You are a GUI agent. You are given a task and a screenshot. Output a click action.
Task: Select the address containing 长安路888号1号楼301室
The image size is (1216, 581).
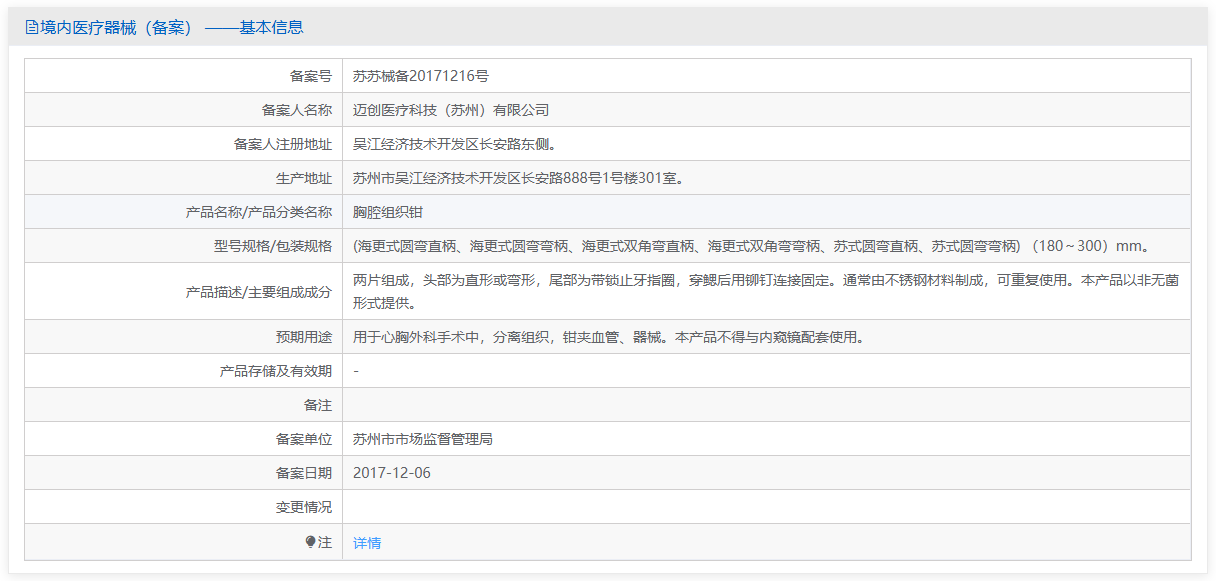pyautogui.click(x=518, y=178)
